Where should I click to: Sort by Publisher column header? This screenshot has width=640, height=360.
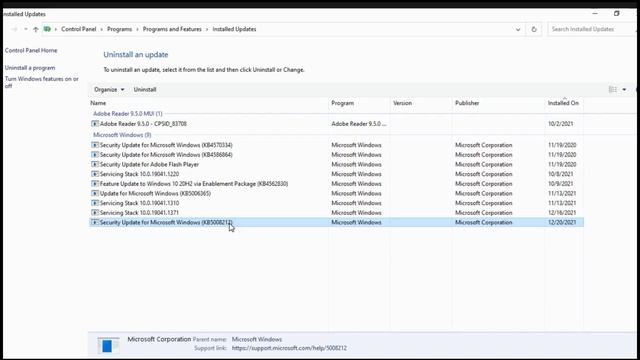[x=467, y=103]
